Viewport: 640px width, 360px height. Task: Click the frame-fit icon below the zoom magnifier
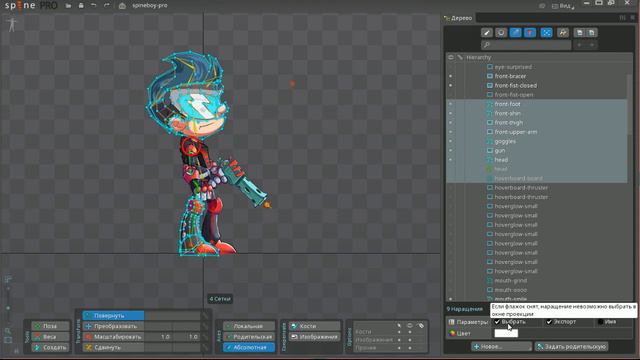click(8, 340)
